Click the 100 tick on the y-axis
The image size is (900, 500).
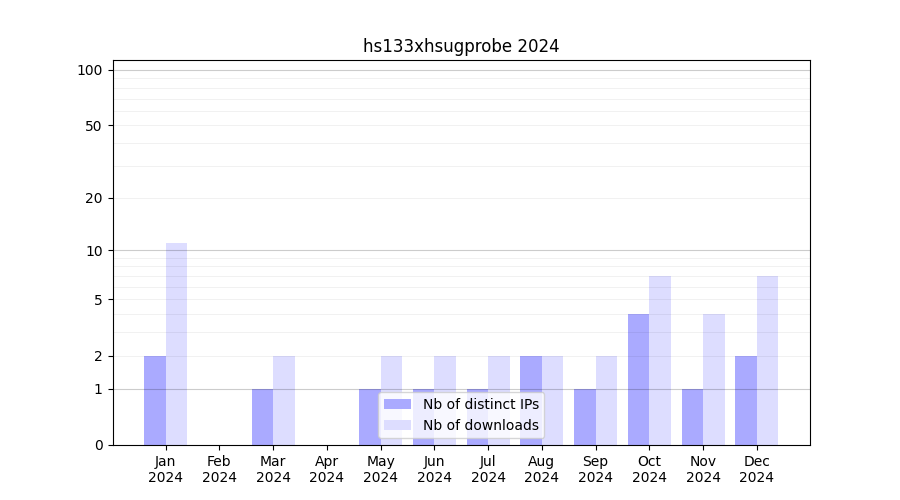pos(90,70)
